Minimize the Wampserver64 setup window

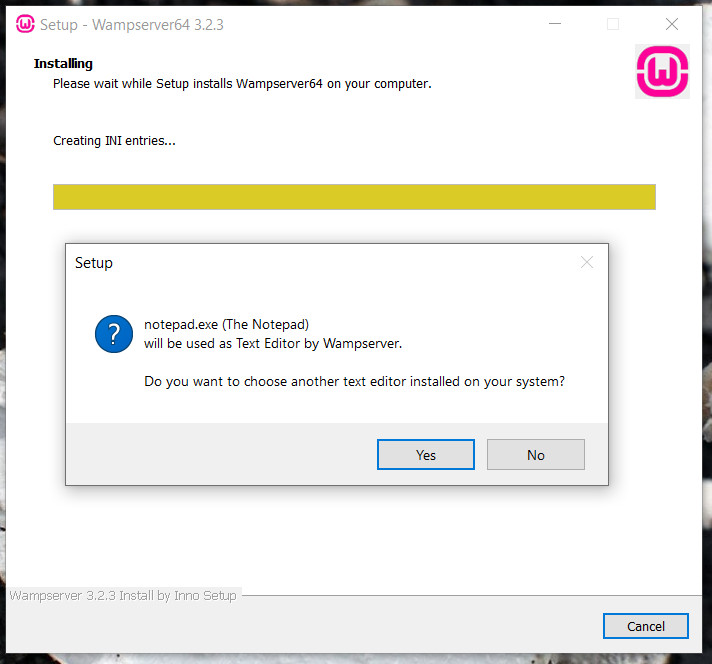tap(555, 24)
